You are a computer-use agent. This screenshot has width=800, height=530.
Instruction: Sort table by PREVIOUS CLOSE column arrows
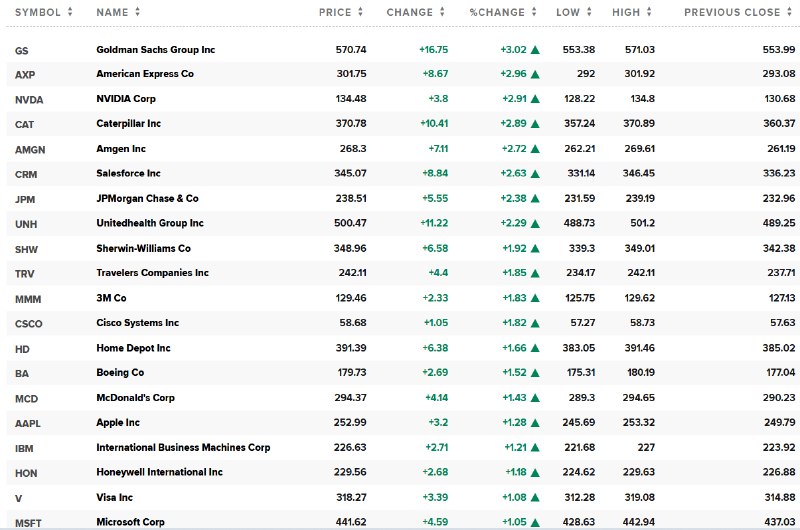click(789, 12)
